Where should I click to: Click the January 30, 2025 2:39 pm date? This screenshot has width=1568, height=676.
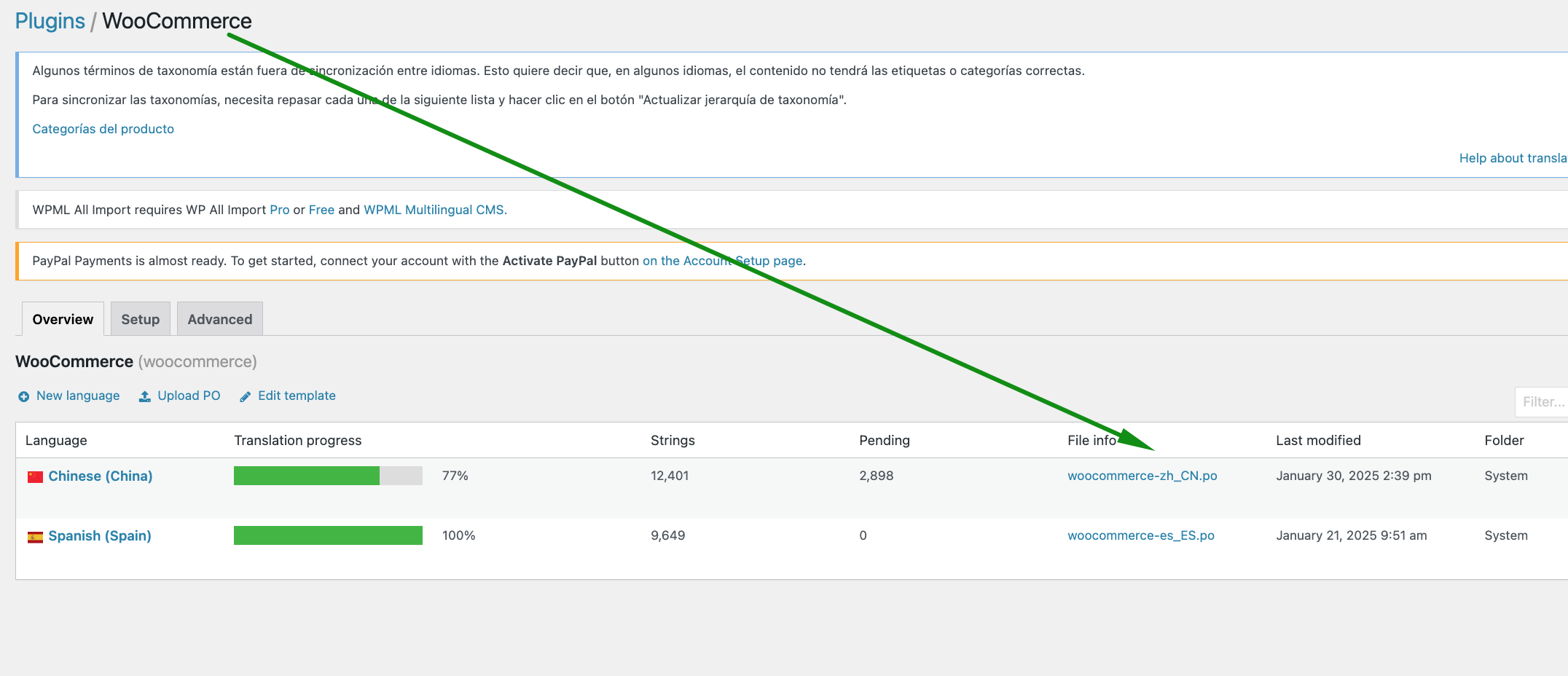pos(1353,476)
